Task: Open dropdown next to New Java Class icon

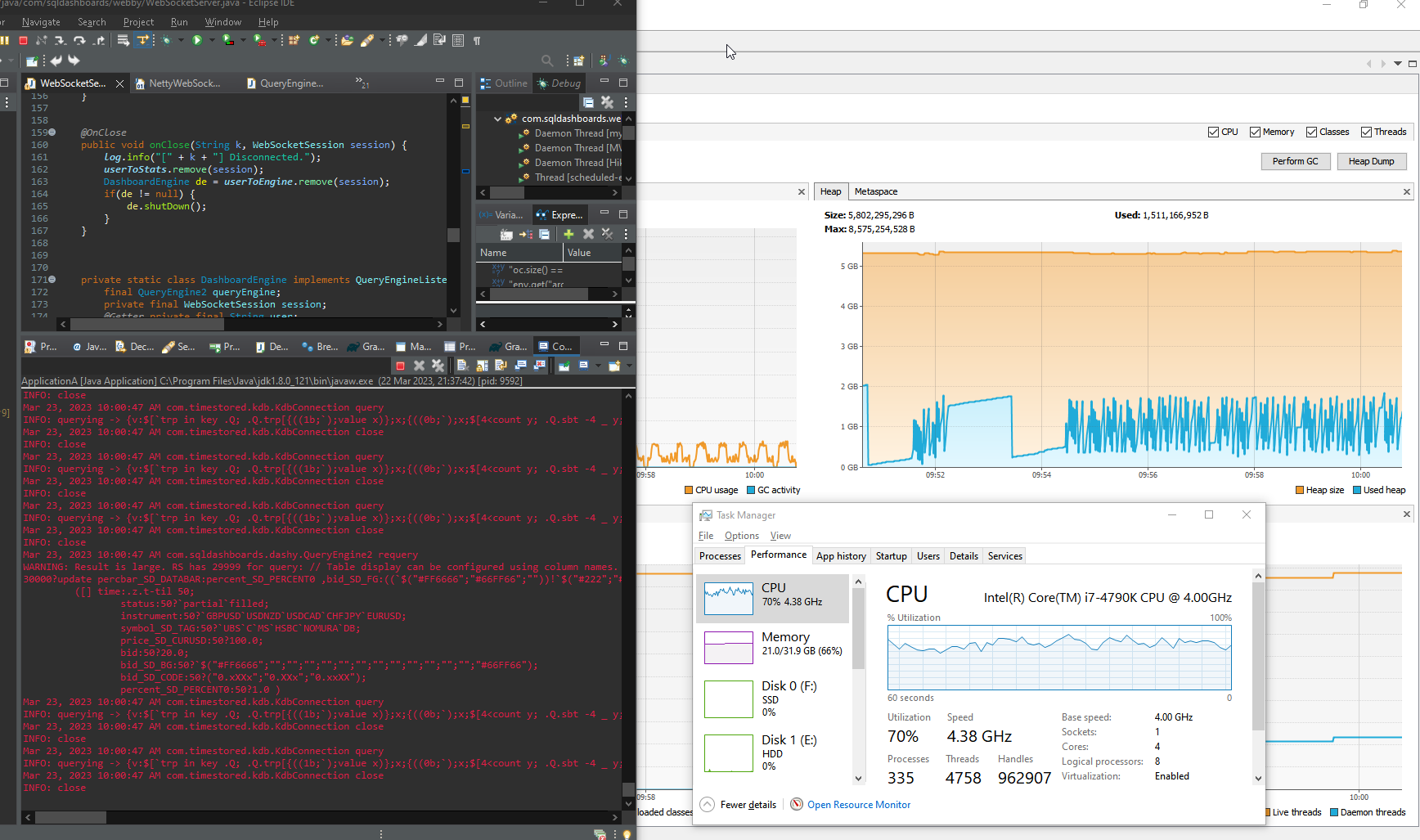Action: coord(328,40)
